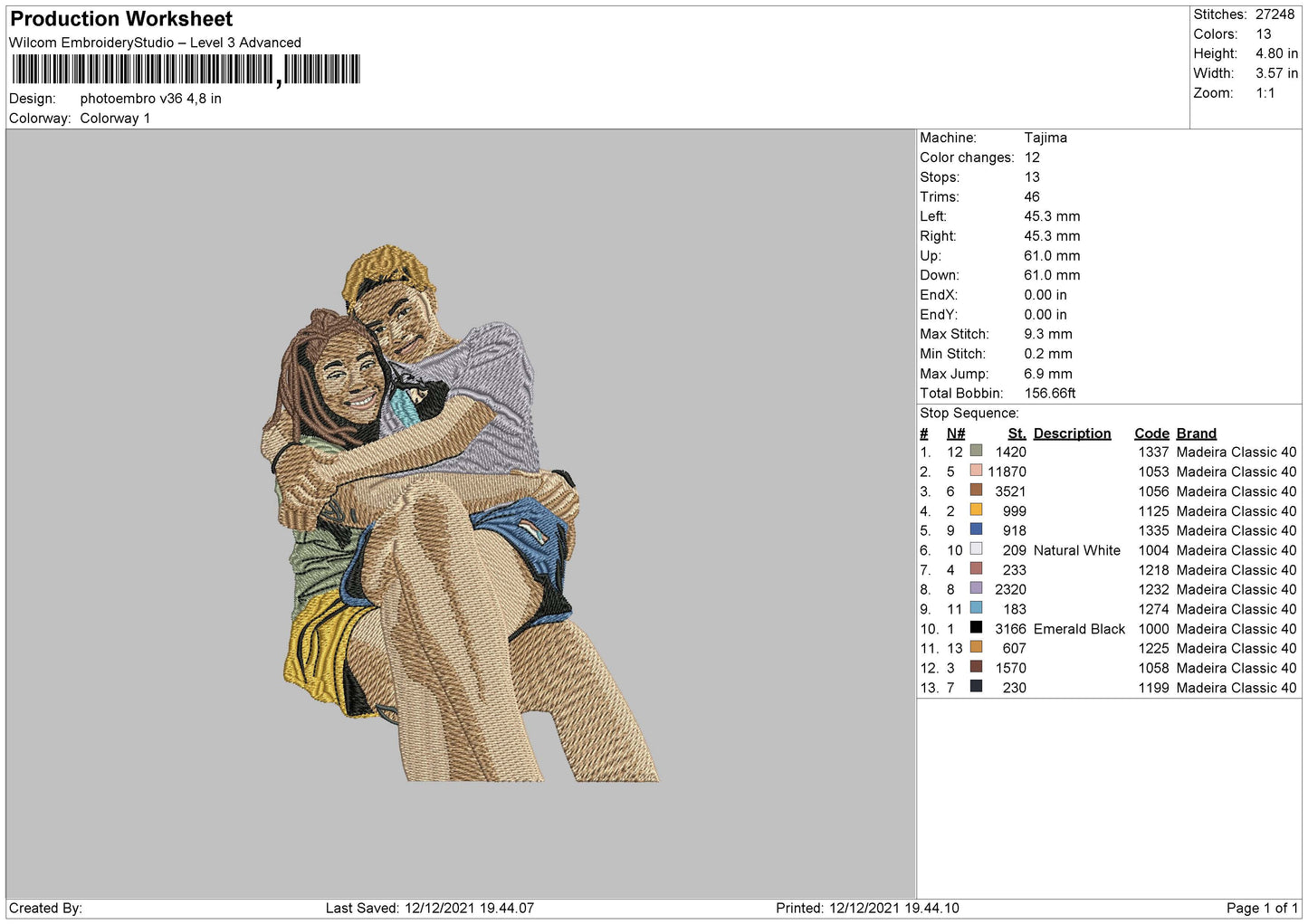The height and width of the screenshot is (924, 1308).
Task: Click the 'Natural White' description
Action: (x=1077, y=550)
